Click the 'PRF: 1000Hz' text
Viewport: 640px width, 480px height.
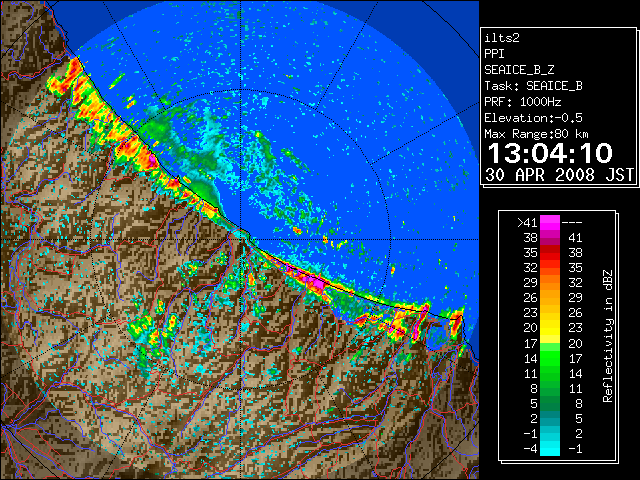coord(523,102)
